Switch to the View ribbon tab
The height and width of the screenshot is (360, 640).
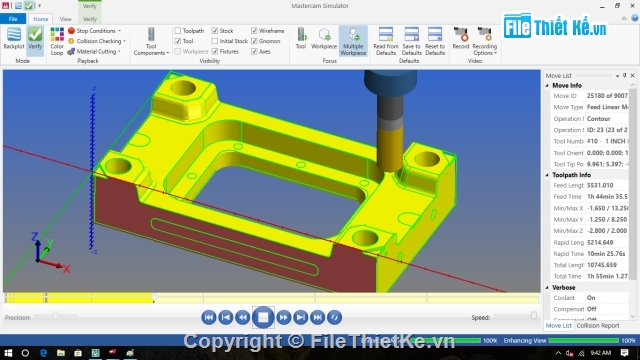65,19
